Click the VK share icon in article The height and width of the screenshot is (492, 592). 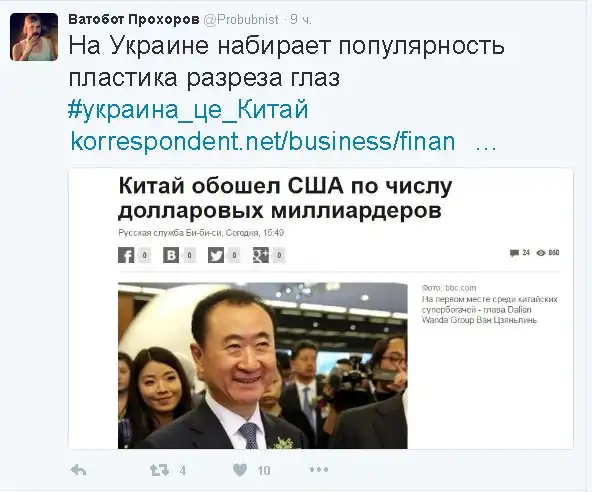[x=171, y=255]
